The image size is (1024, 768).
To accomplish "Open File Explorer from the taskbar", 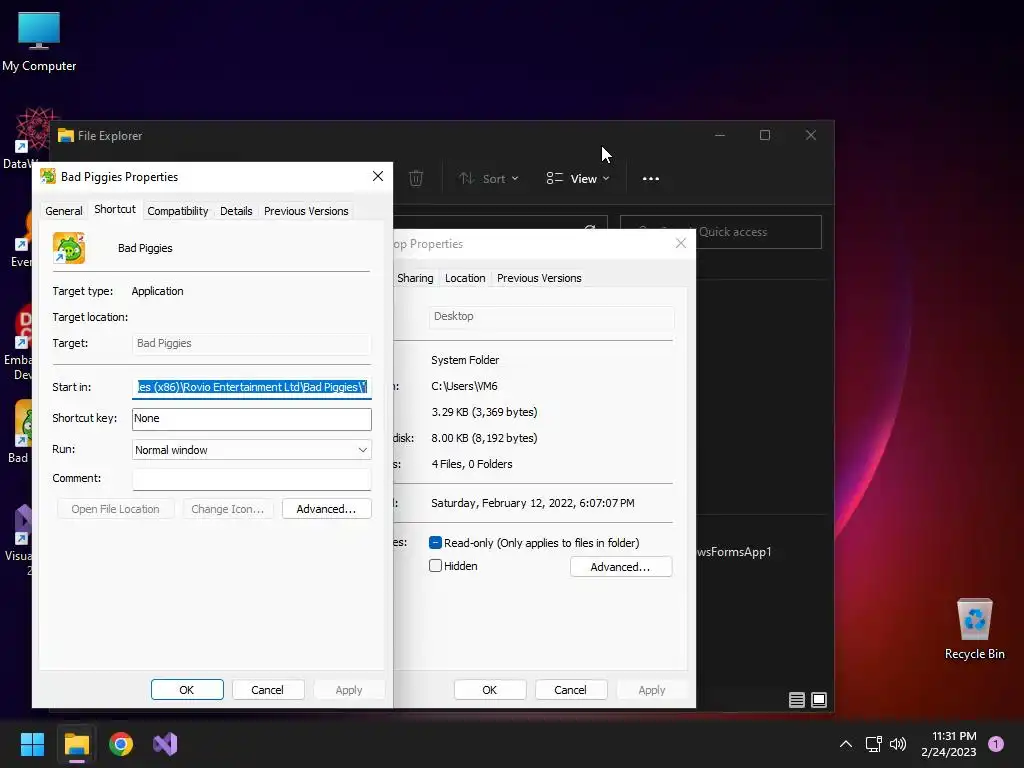I will (x=76, y=744).
